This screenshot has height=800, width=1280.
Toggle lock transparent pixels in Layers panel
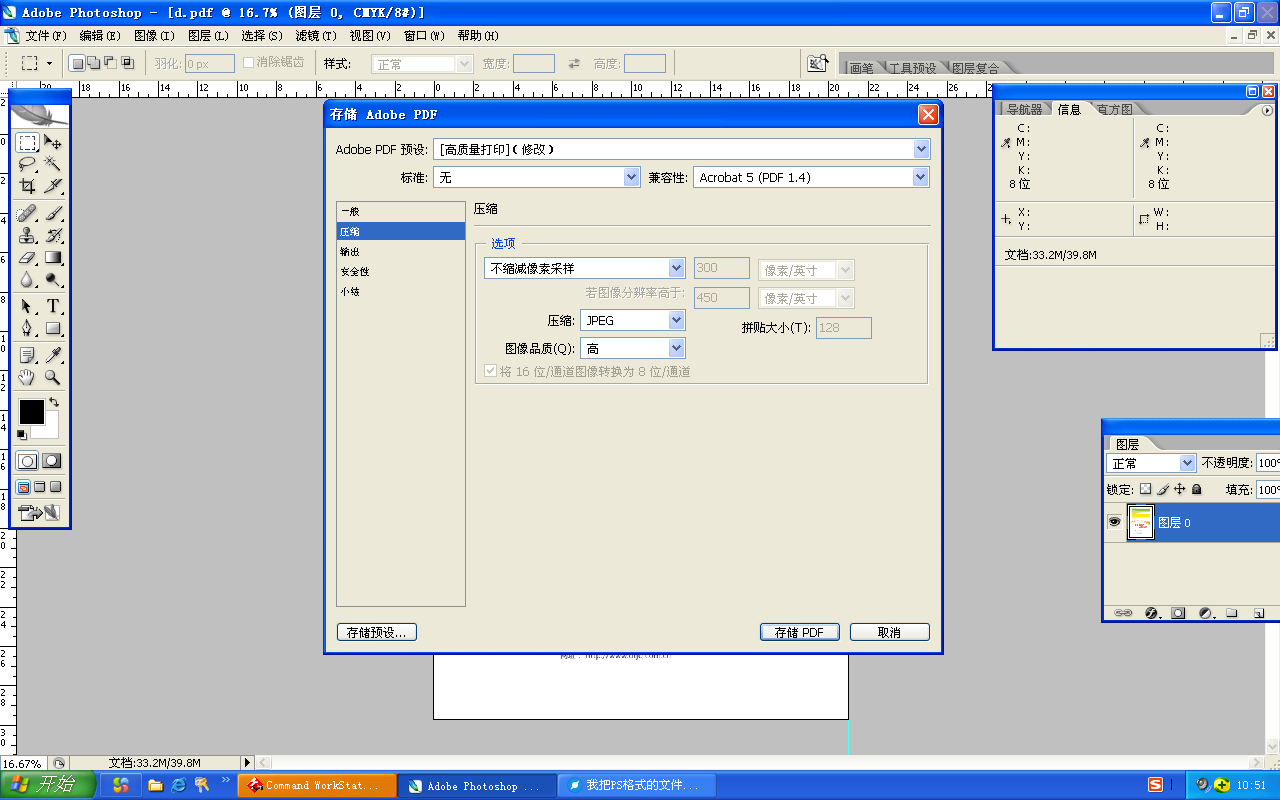(1146, 489)
